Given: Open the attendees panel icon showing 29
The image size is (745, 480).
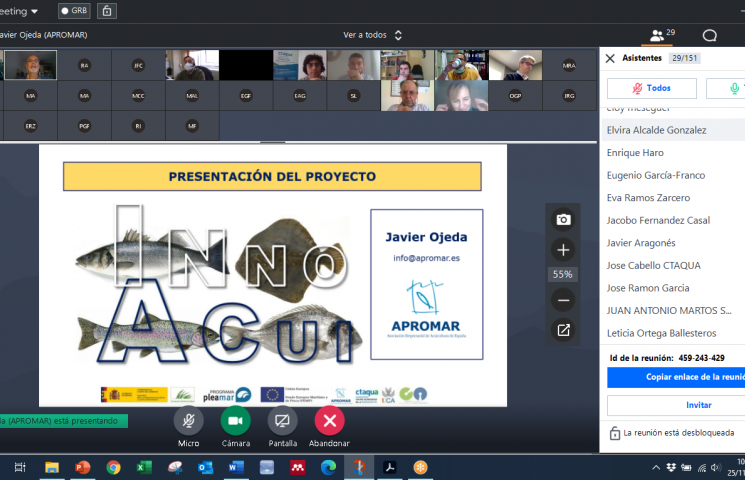Looking at the screenshot, I should coord(662,35).
